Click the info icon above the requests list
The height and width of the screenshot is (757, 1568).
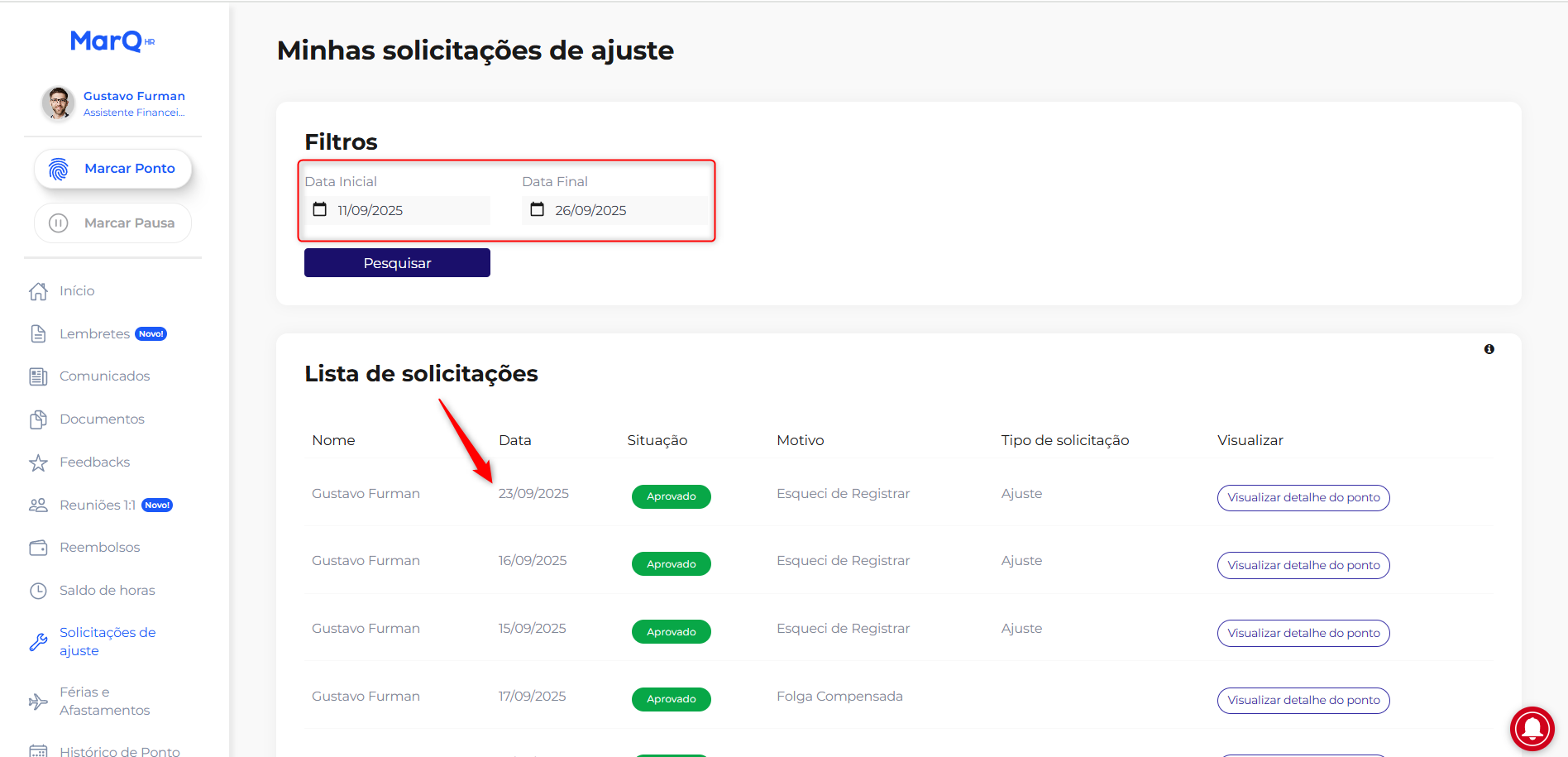(1489, 349)
